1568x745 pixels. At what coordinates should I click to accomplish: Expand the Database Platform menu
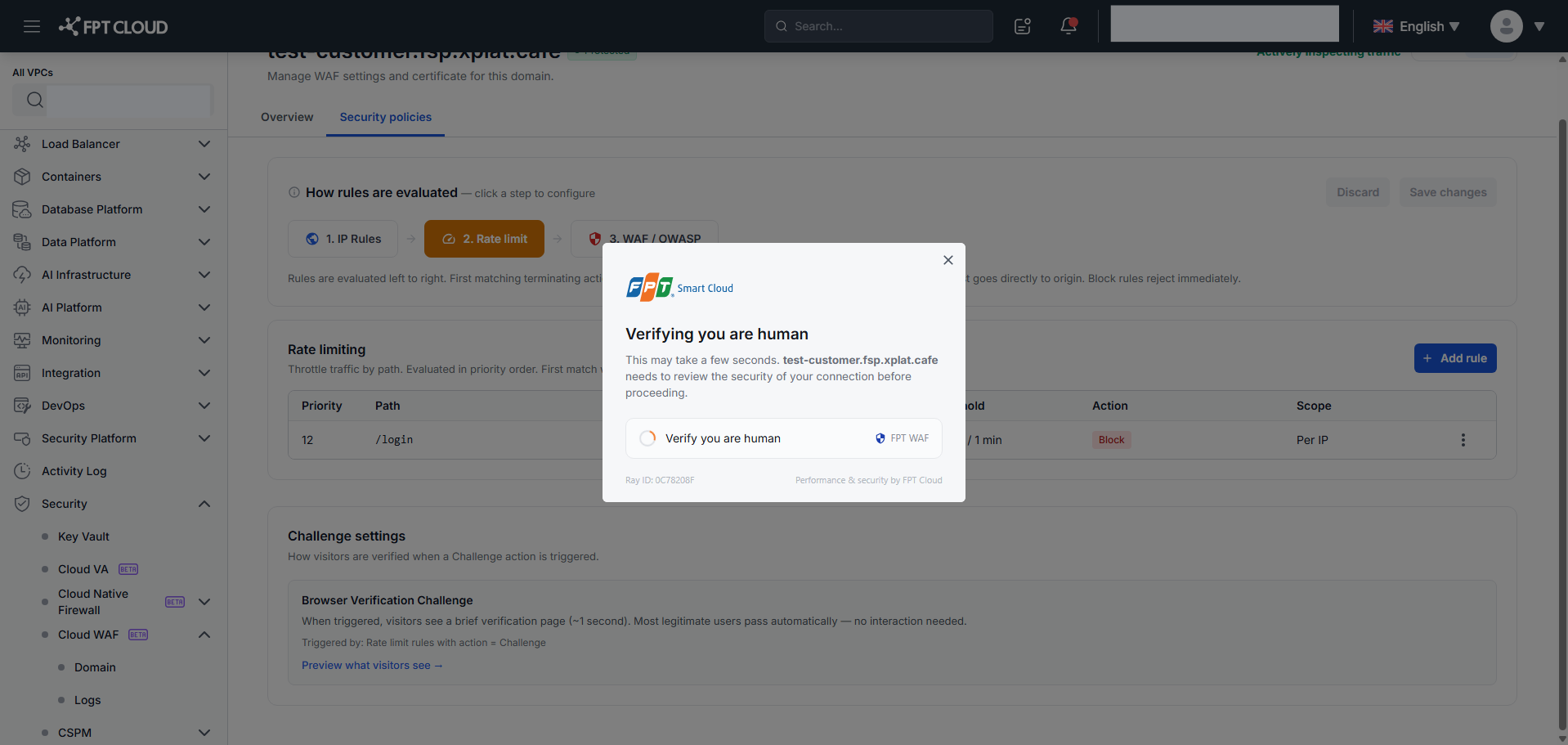coord(204,209)
